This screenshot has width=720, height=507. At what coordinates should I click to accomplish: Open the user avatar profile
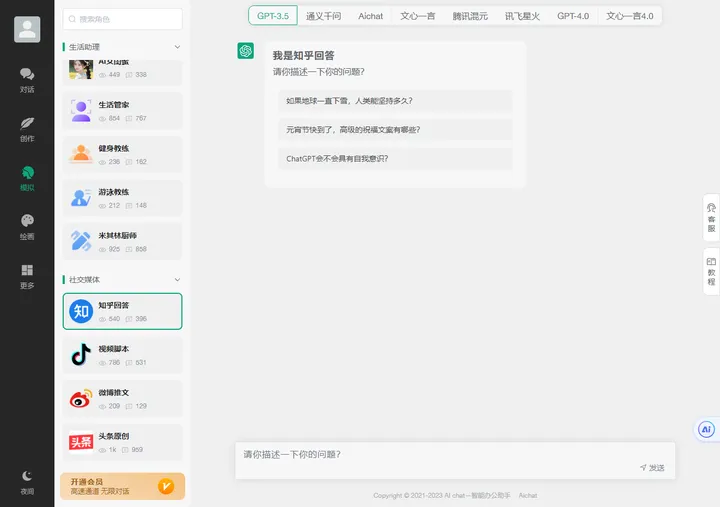[x=27, y=29]
